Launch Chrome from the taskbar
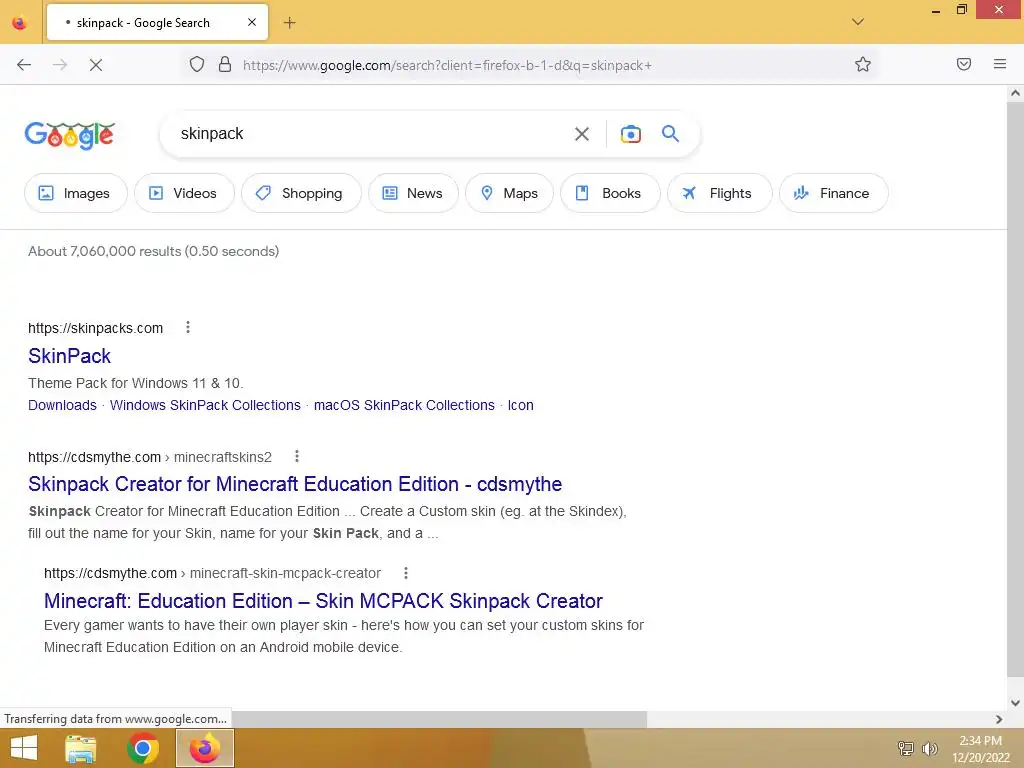 pos(143,748)
